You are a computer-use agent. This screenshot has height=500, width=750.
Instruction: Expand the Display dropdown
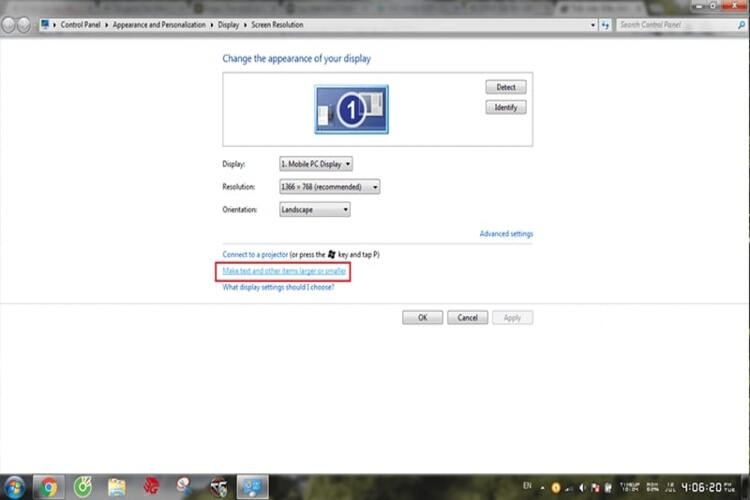pos(316,164)
